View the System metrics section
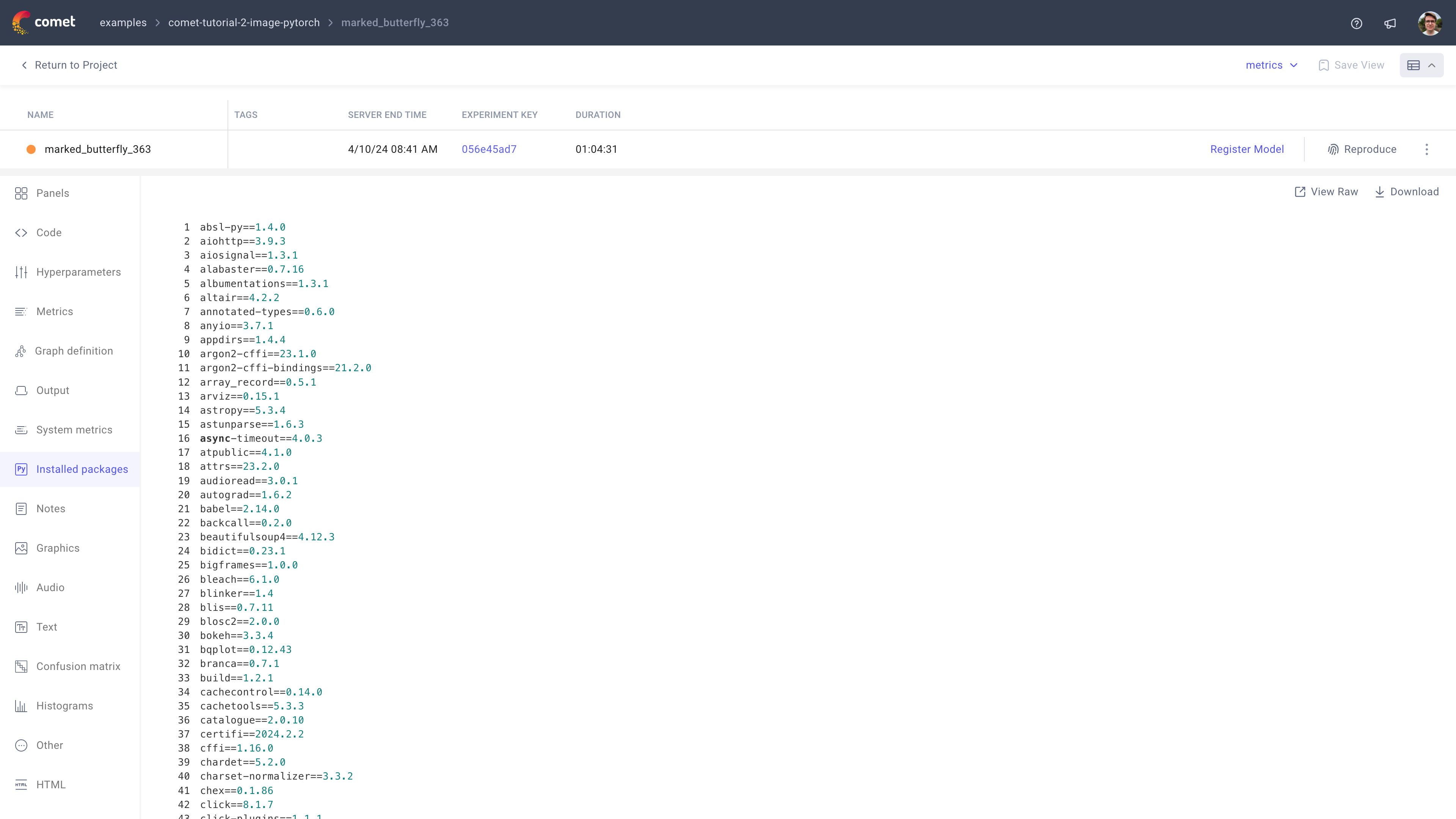 pyautogui.click(x=73, y=430)
